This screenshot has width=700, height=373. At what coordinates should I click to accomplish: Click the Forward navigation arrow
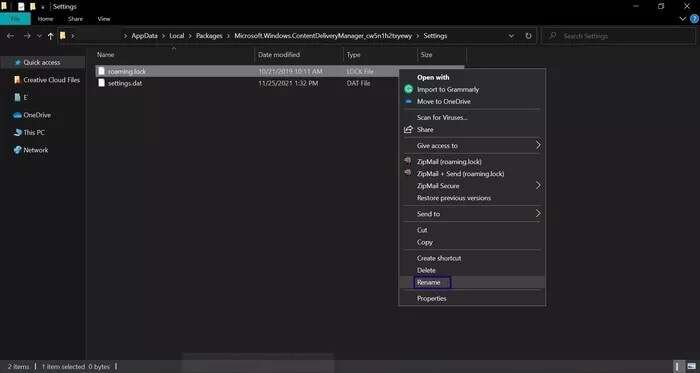[x=27, y=36]
